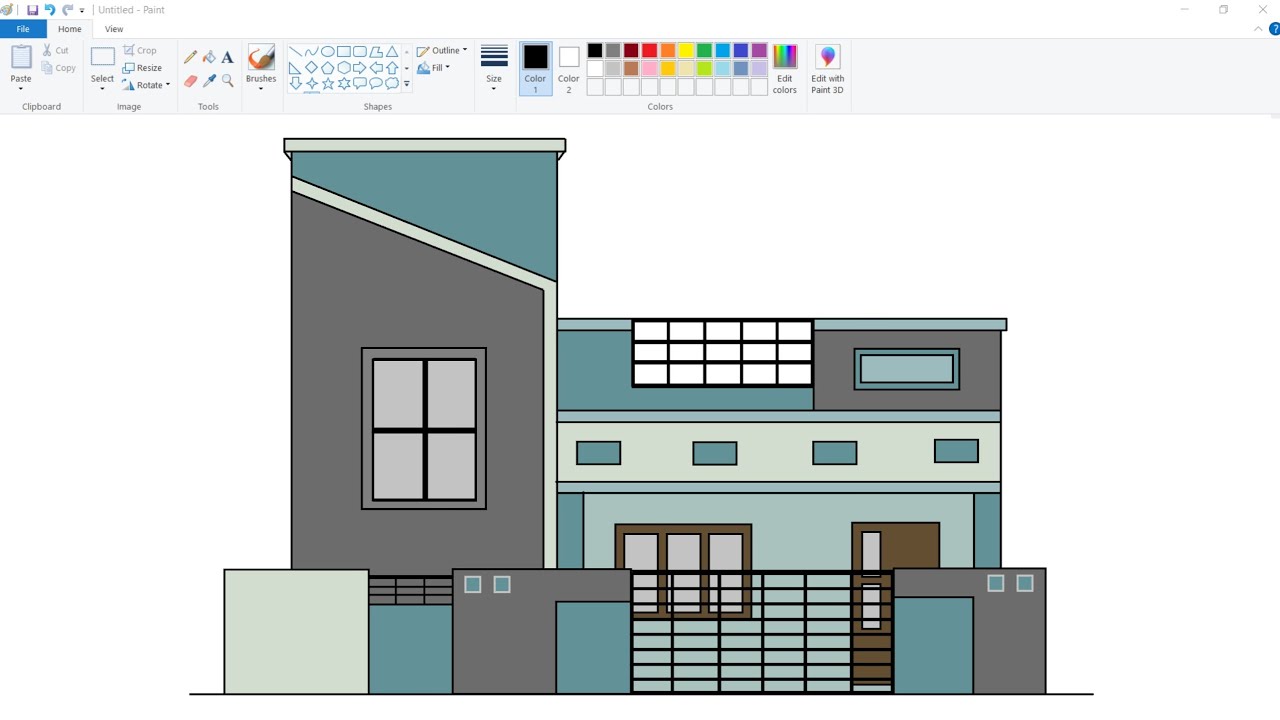The width and height of the screenshot is (1280, 720).
Task: Click the Redo arrow in title bar
Action: pyautogui.click(x=67, y=10)
